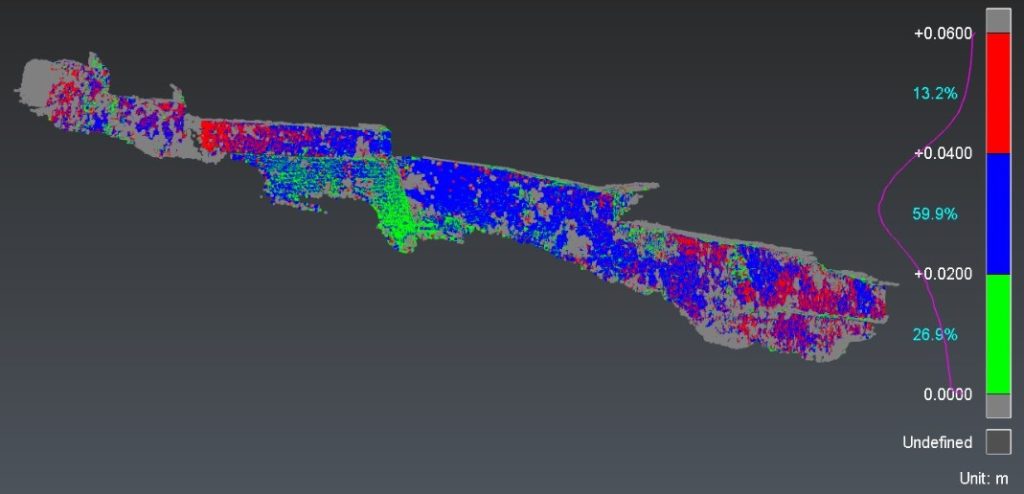Click the red segment of the color scale
Screen dimensions: 1024x494
coord(998,93)
